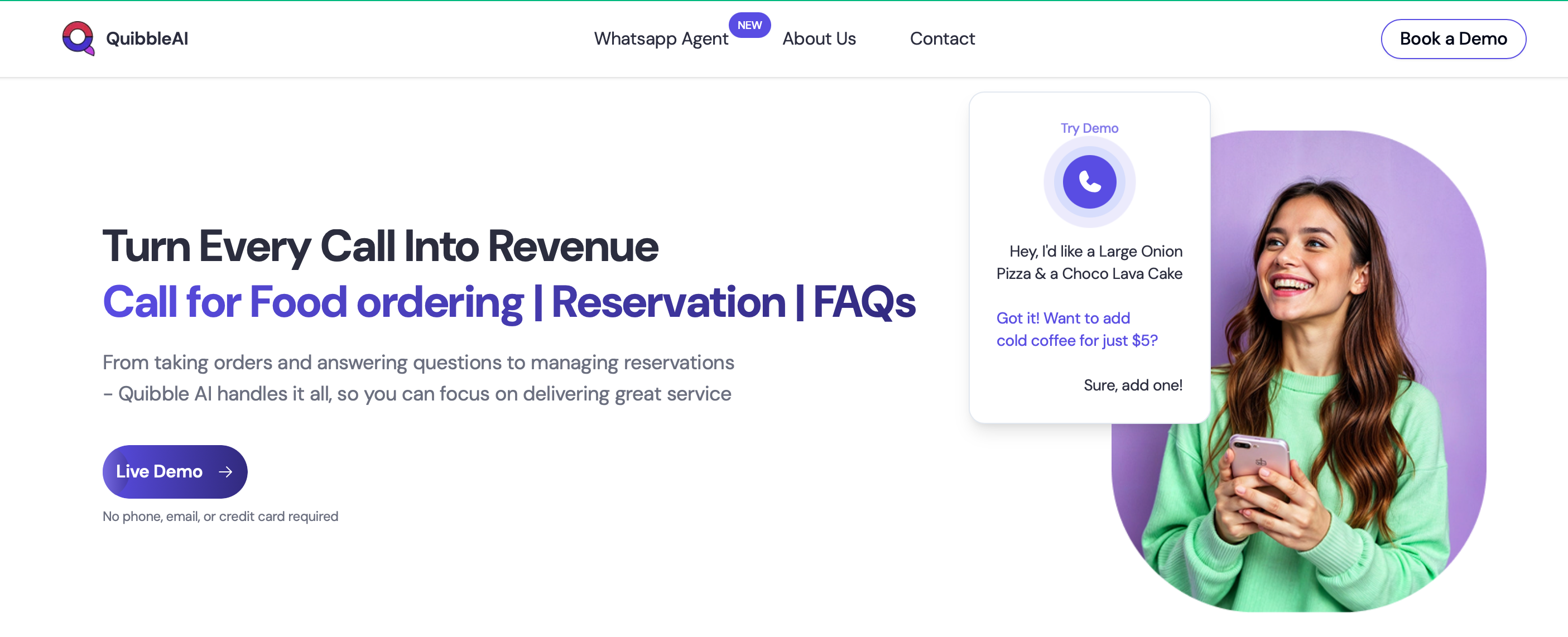Open the Contact page link
The width and height of the screenshot is (1568, 637).
pos(942,39)
